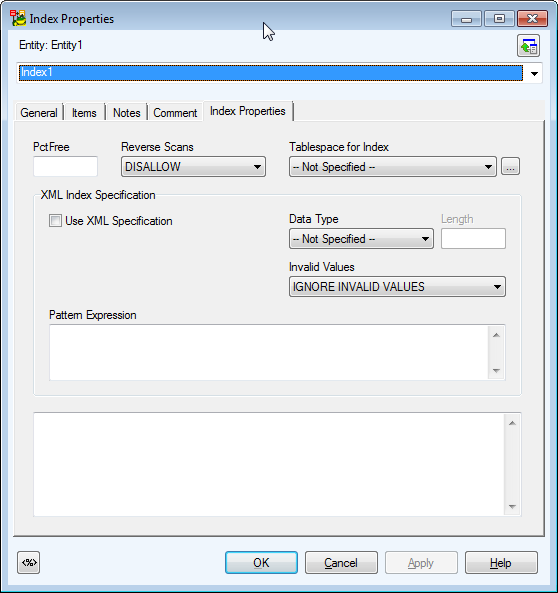558x593 pixels.
Task: Open Help for this dialog
Action: tap(501, 562)
